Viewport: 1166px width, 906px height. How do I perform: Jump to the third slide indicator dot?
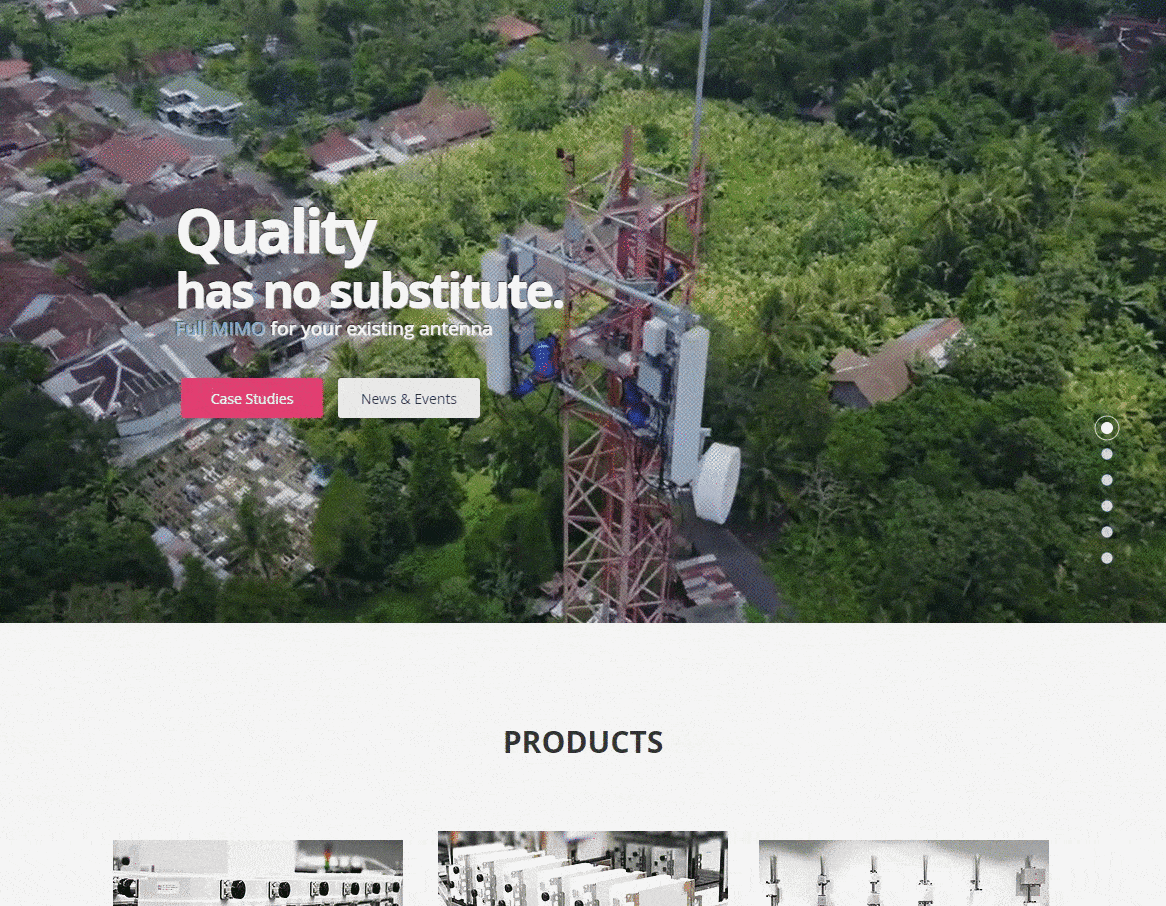tap(1107, 480)
